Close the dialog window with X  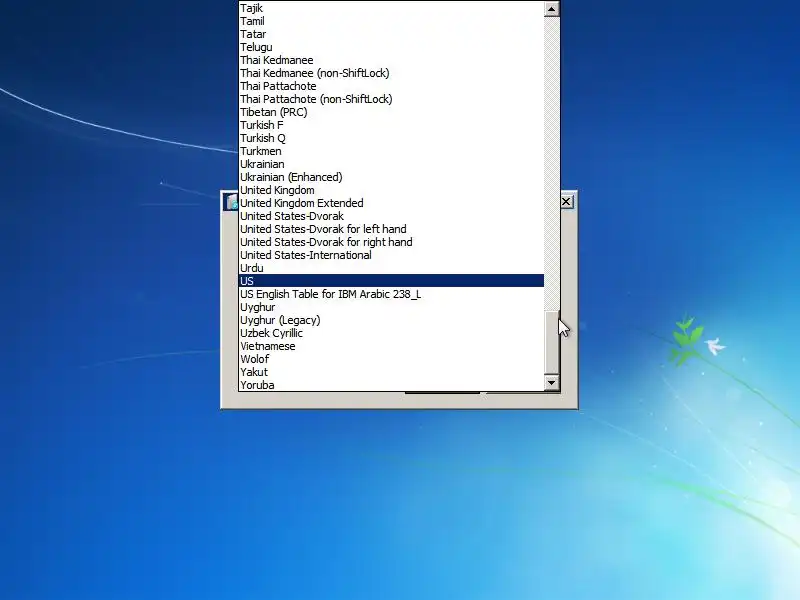pos(566,202)
